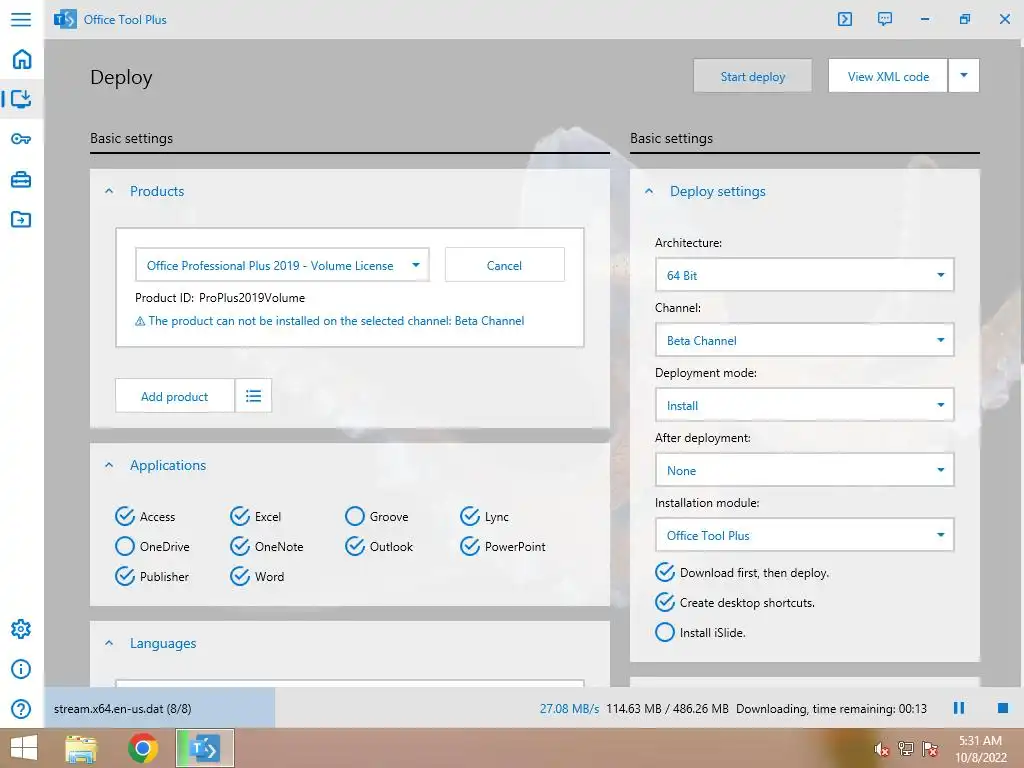Enable the Groove application
The width and height of the screenshot is (1024, 768).
point(355,517)
